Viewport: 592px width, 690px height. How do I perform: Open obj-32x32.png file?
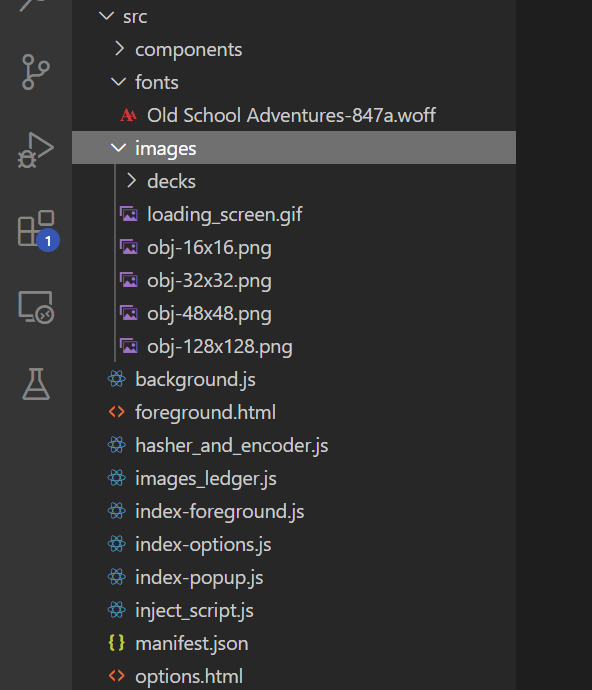(209, 281)
